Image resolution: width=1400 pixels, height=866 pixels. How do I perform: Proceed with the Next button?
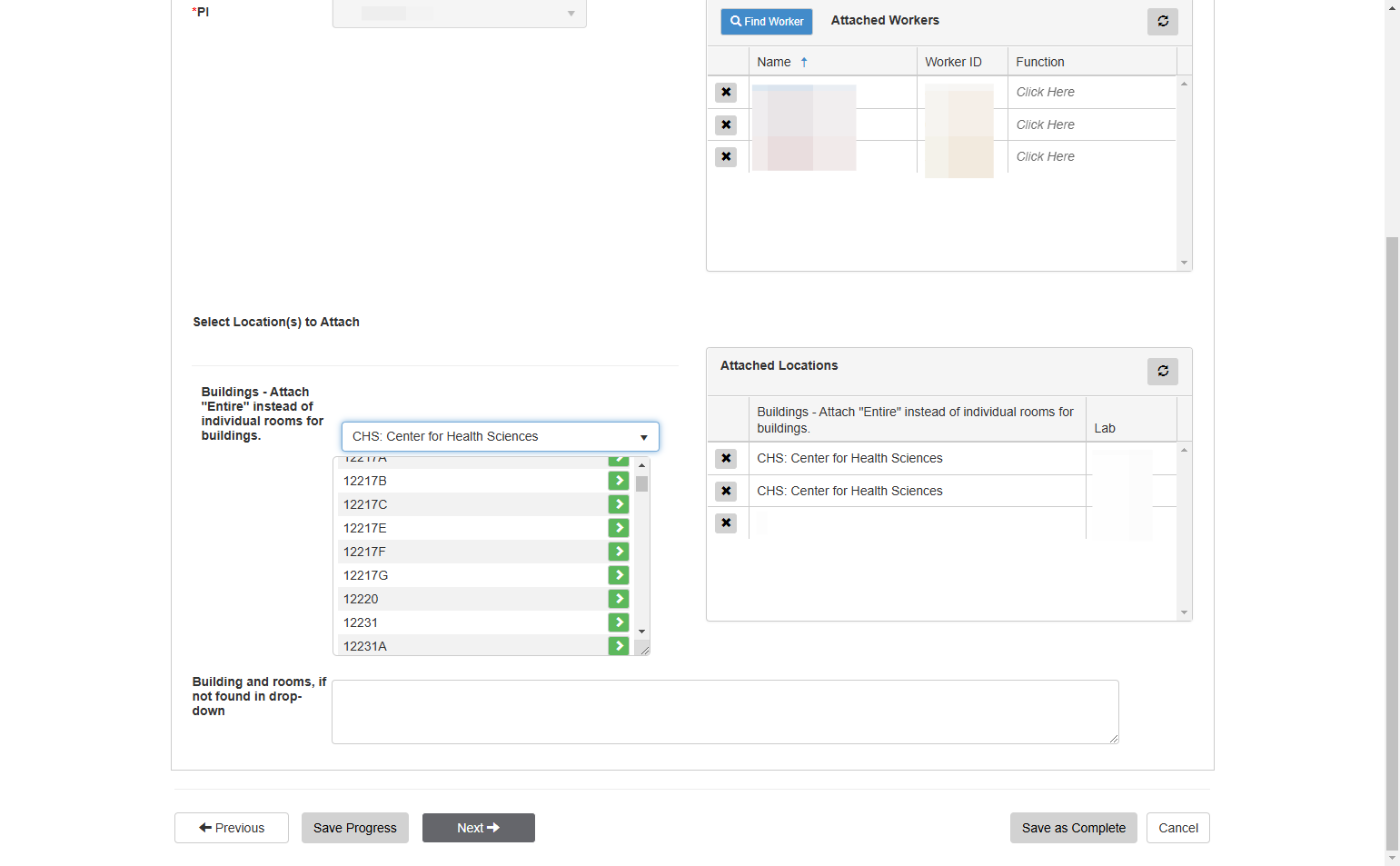point(479,828)
